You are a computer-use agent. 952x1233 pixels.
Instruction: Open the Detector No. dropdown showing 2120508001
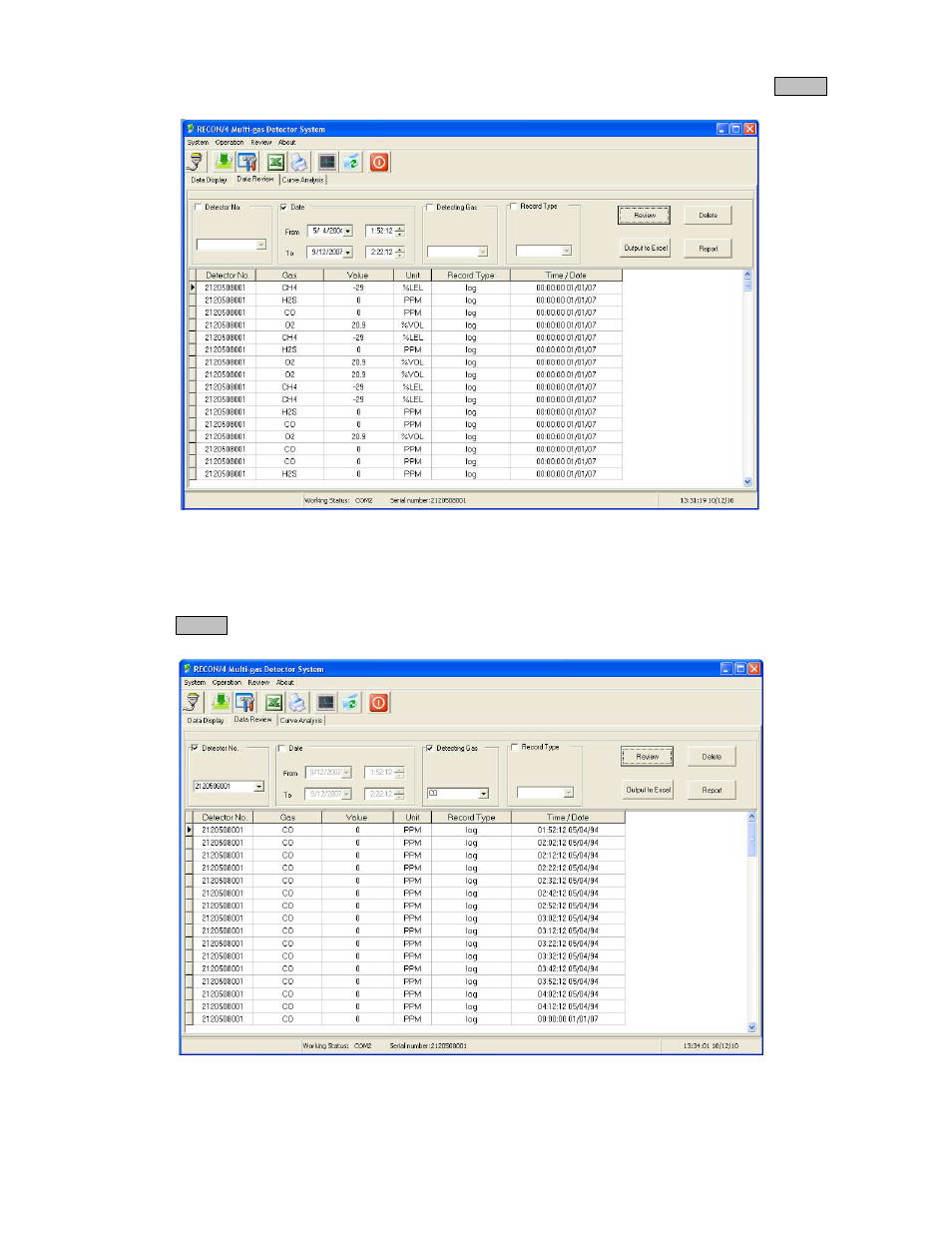259,787
